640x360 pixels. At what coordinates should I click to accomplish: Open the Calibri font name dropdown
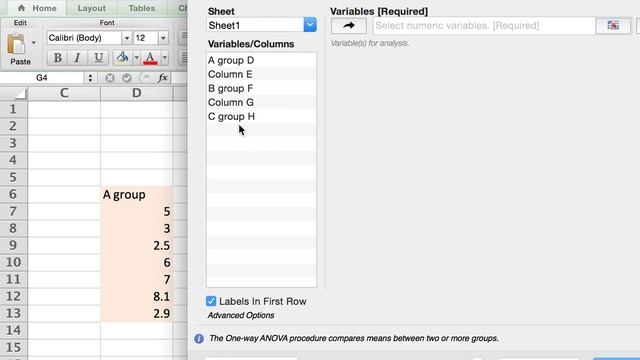click(127, 38)
